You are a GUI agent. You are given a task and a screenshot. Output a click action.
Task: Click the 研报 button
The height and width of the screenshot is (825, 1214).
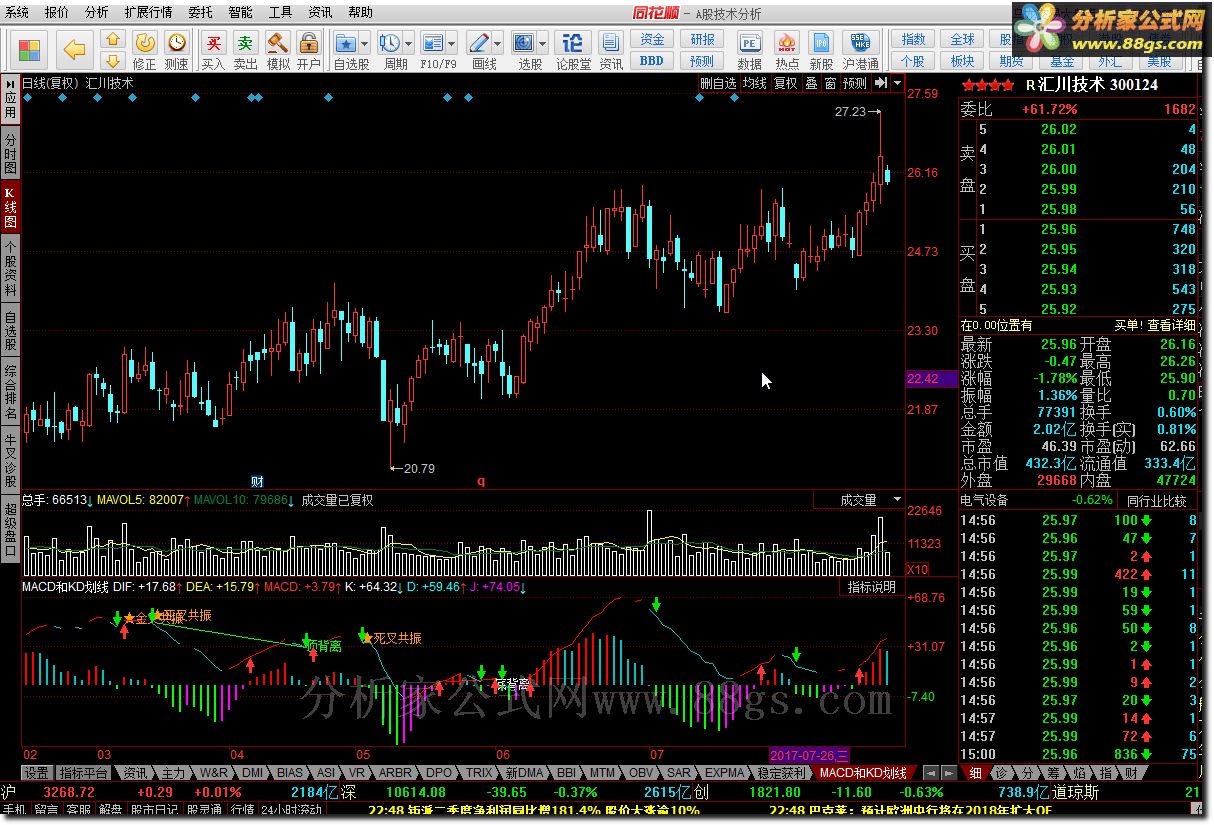pyautogui.click(x=702, y=39)
